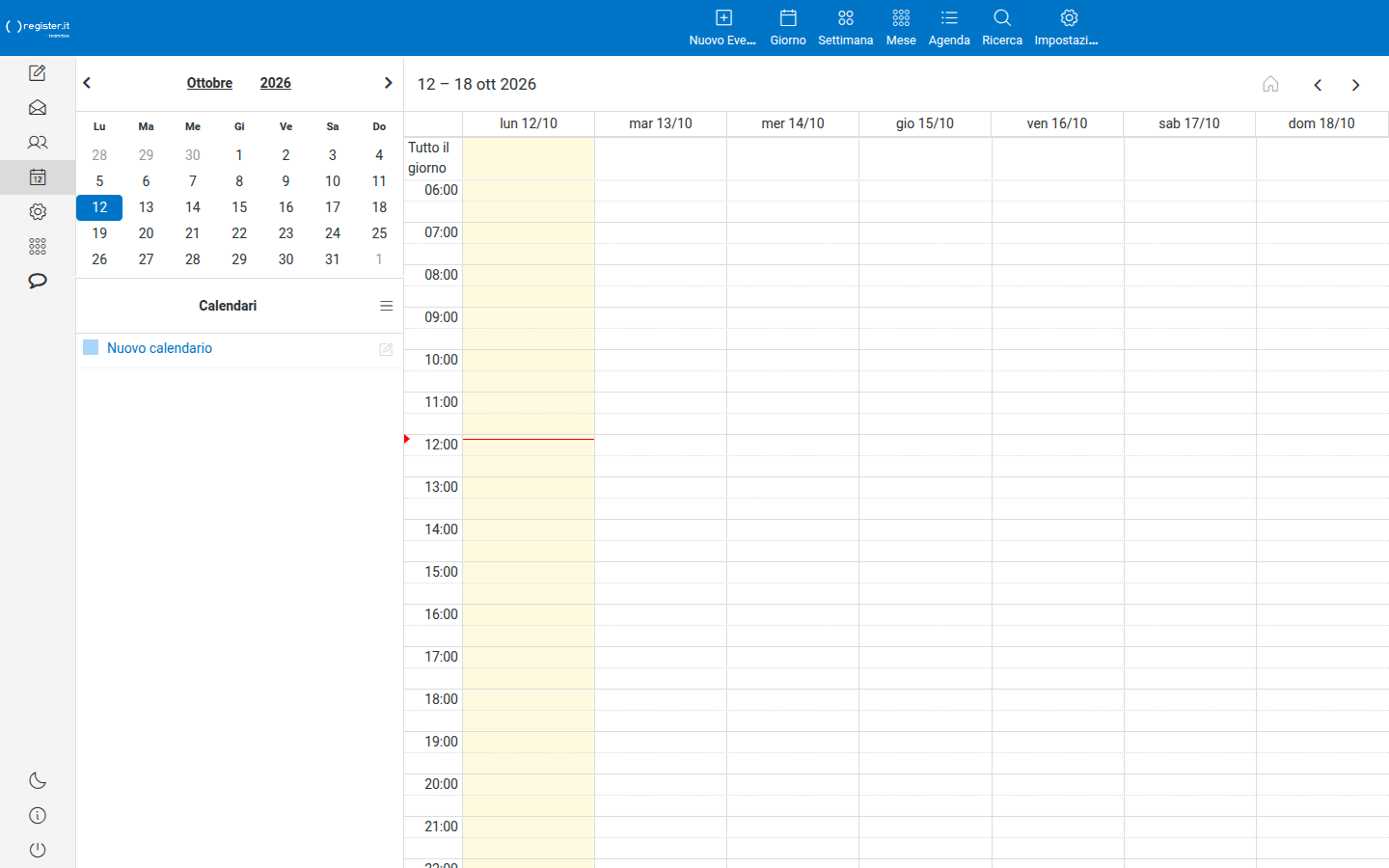Image resolution: width=1389 pixels, height=868 pixels.
Task: Select the Nuovo calendario link
Action: point(159,348)
